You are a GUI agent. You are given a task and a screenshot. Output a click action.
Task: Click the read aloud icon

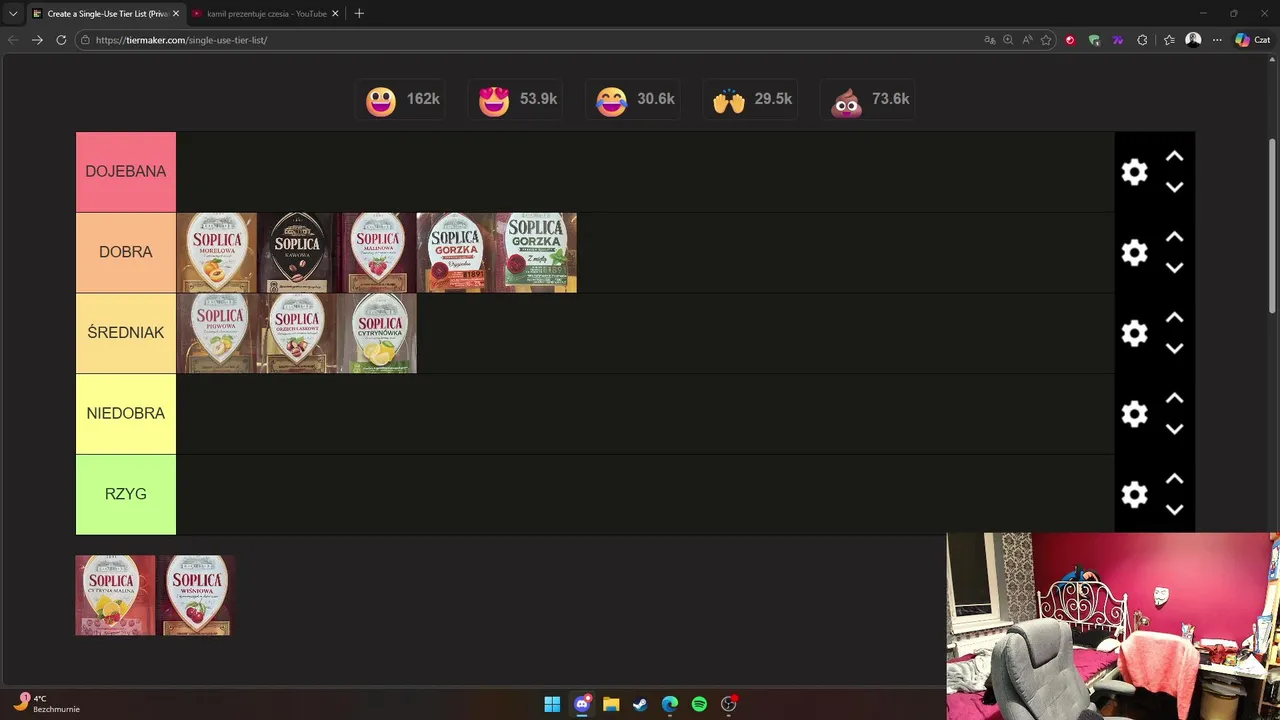(x=1027, y=40)
